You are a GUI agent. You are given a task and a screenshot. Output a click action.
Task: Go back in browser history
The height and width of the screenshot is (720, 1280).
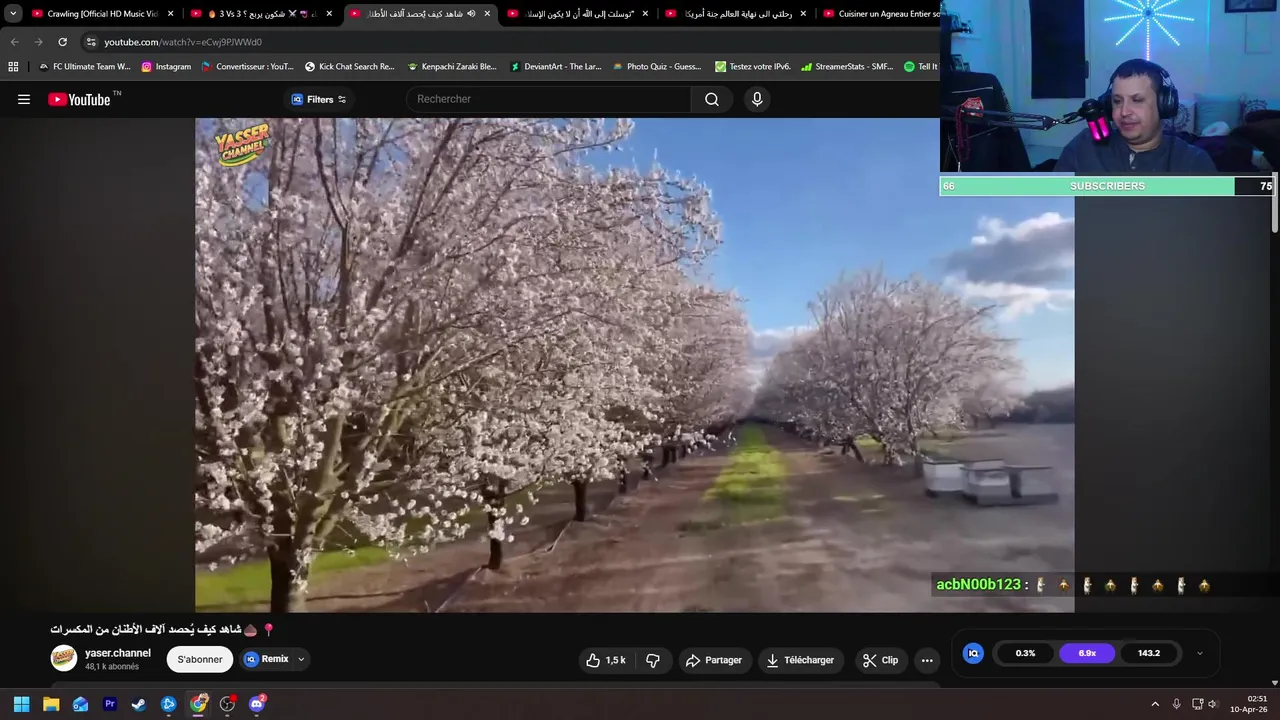point(15,42)
